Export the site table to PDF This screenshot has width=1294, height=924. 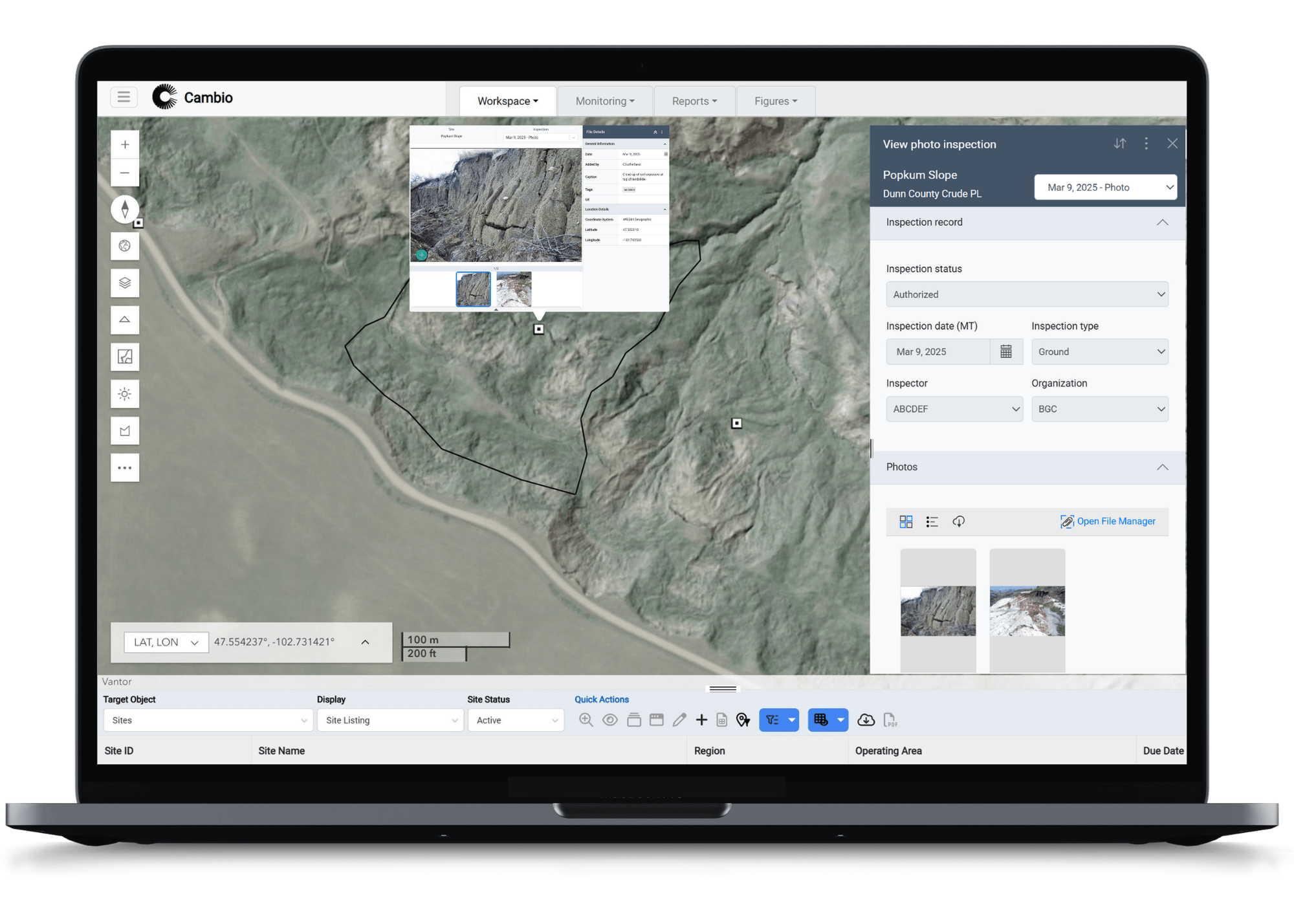click(891, 720)
